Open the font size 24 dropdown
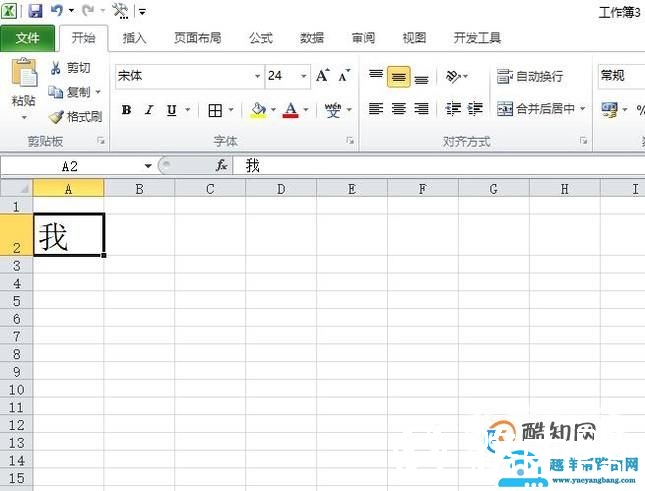Image resolution: width=645 pixels, height=491 pixels. [304, 76]
